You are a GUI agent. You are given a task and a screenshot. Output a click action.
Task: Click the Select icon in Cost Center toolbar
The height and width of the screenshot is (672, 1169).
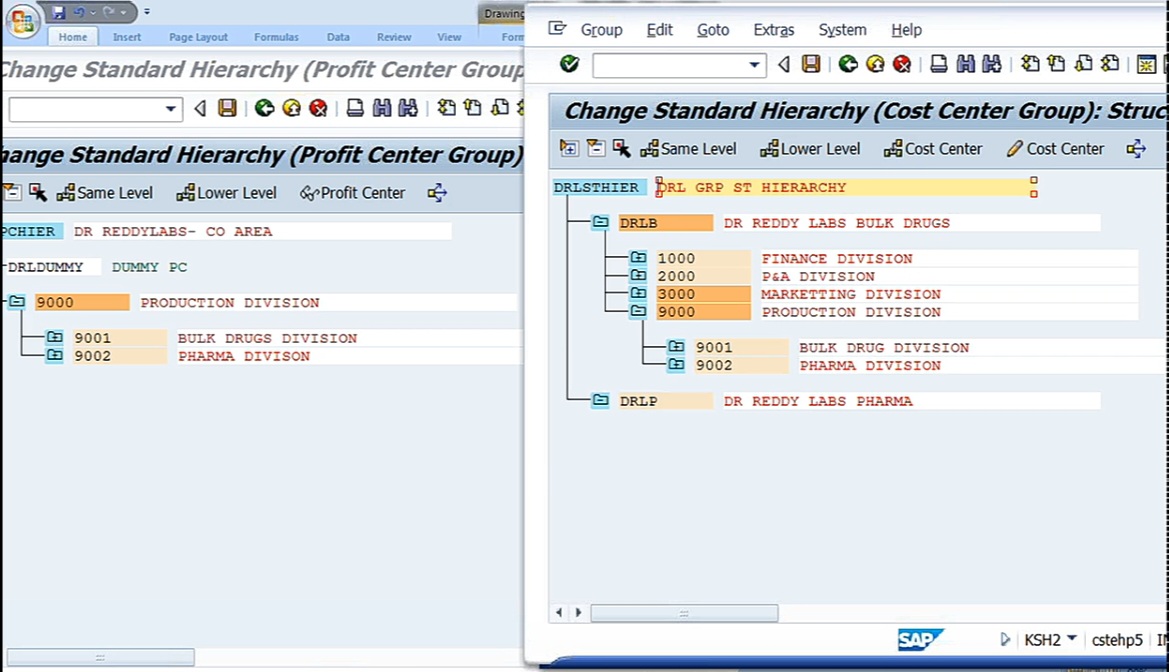(x=622, y=148)
